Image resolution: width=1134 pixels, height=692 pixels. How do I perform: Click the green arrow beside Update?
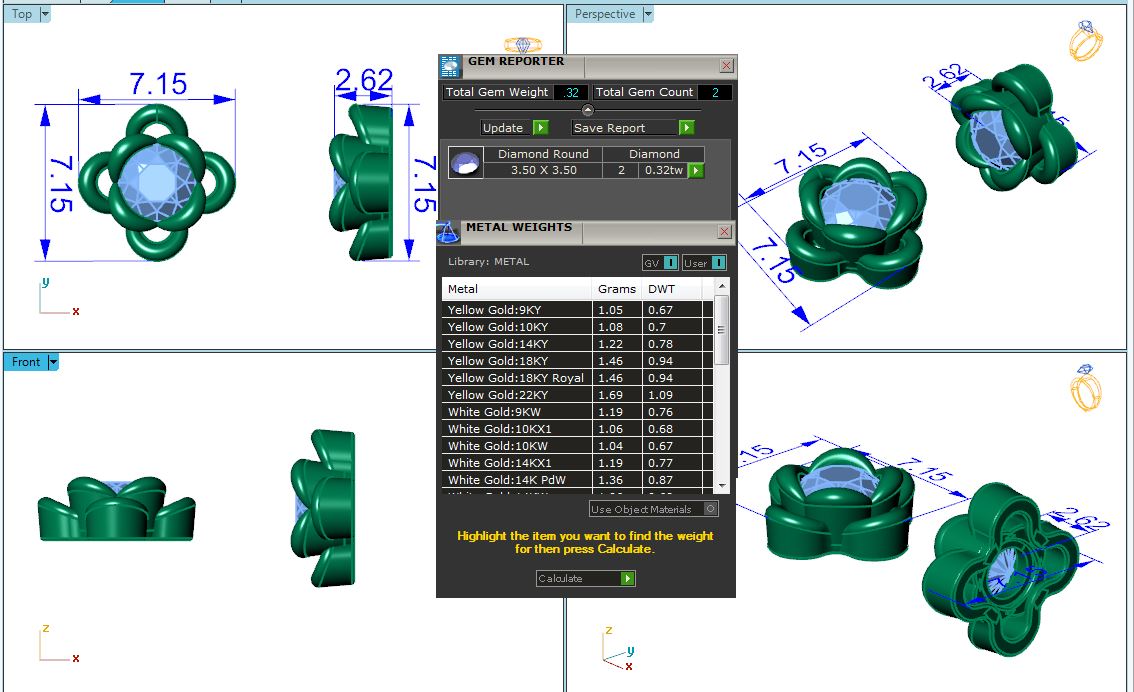[540, 128]
